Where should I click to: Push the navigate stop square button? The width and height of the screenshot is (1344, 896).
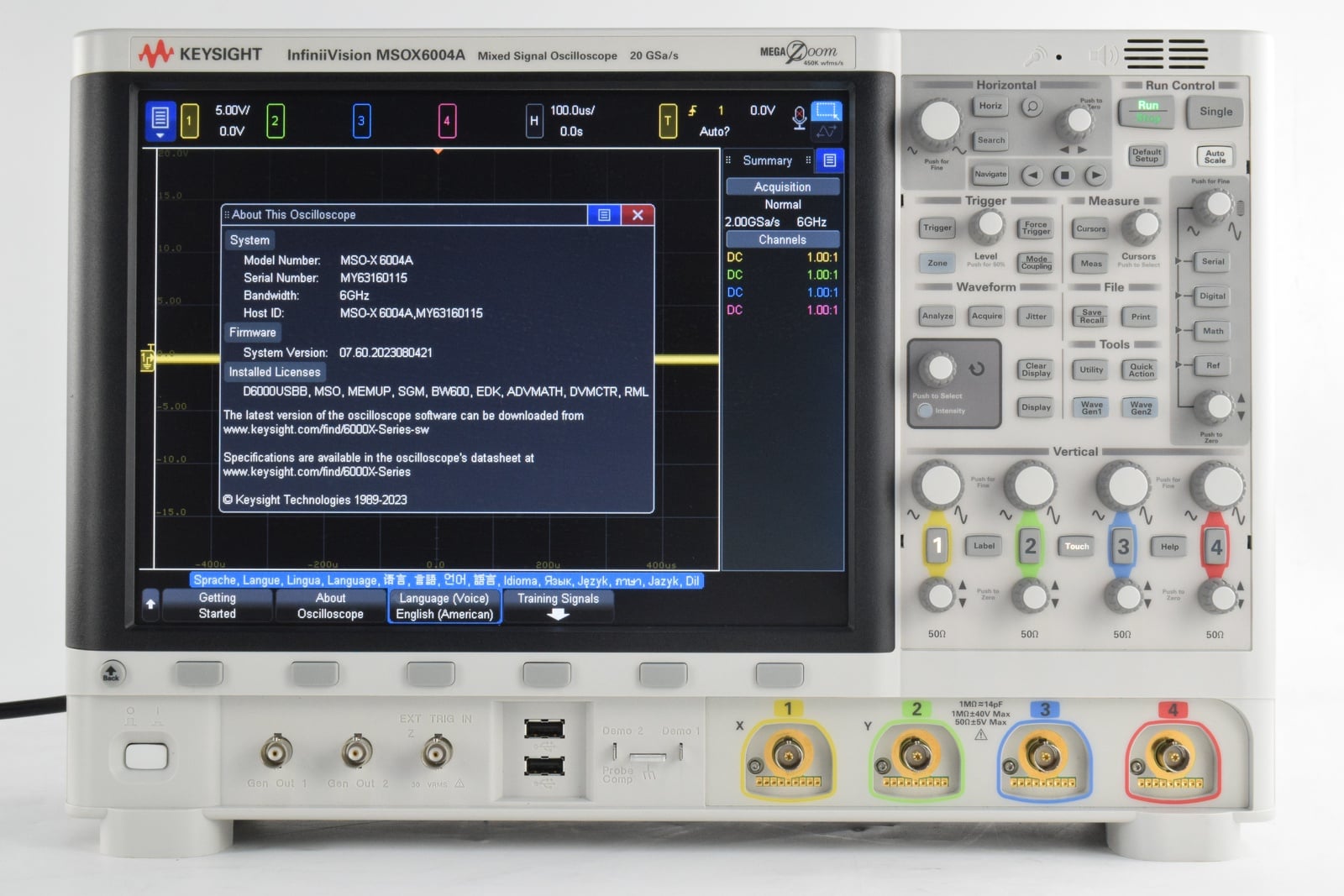click(1063, 176)
